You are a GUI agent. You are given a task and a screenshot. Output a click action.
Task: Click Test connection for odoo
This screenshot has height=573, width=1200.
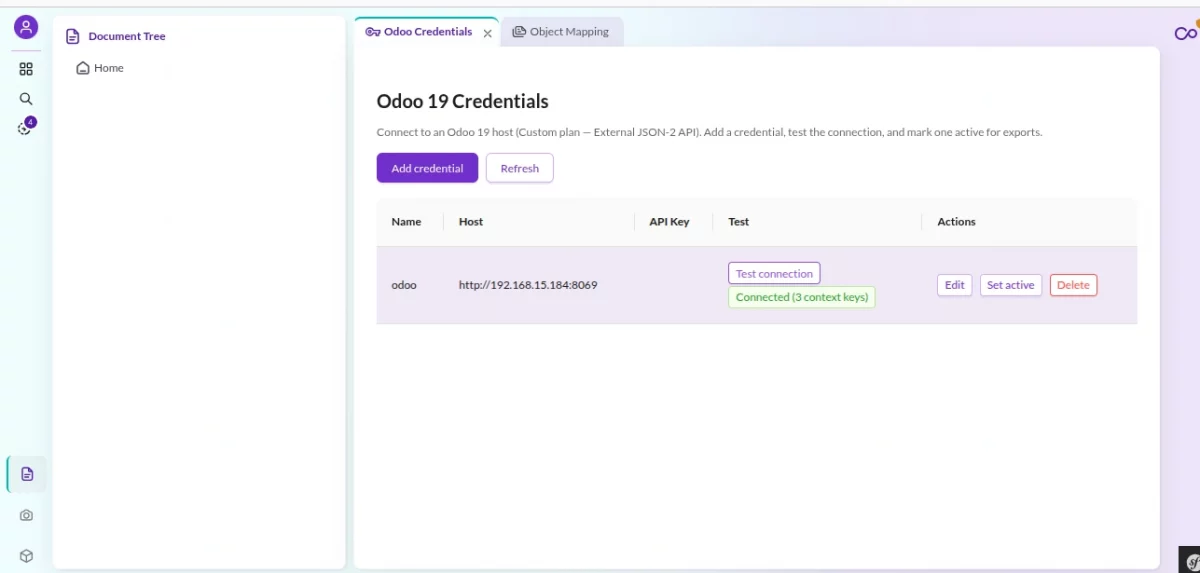coord(774,274)
